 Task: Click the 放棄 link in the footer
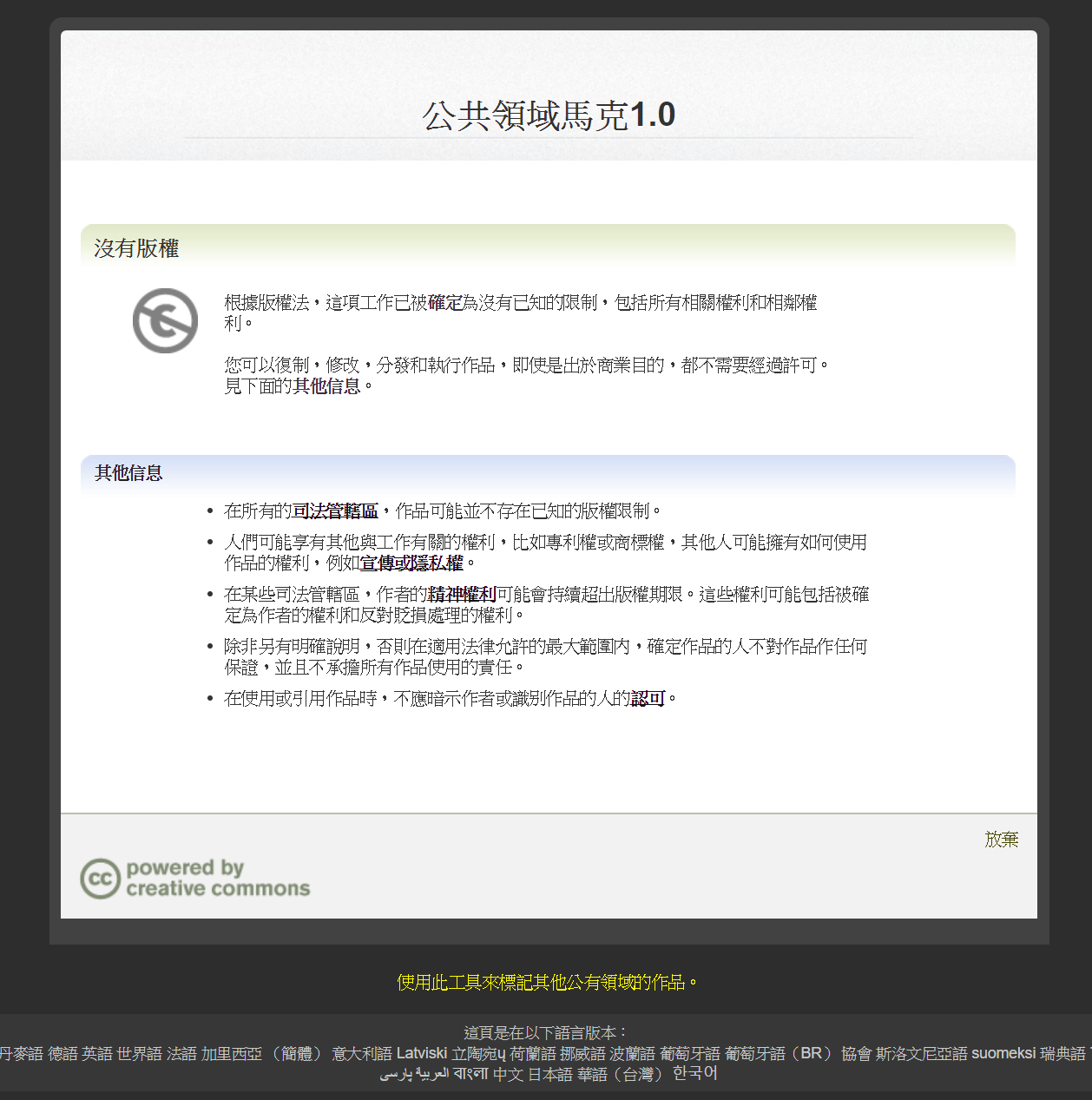tap(1001, 840)
